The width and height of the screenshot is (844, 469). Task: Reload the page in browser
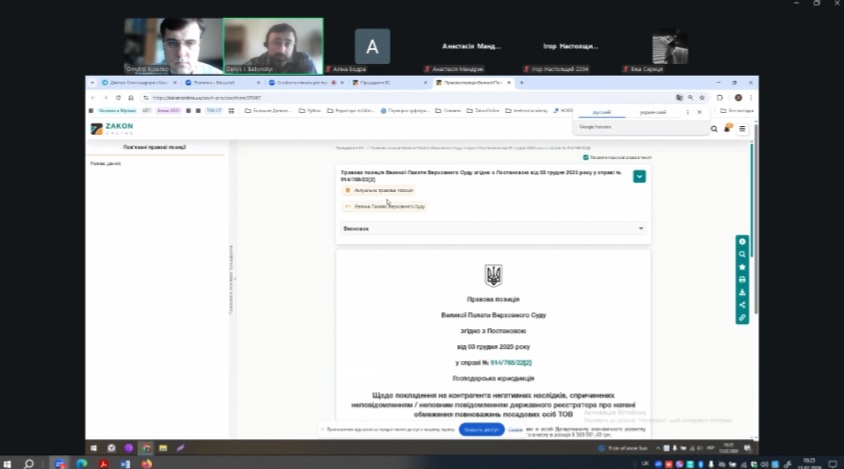pos(118,97)
